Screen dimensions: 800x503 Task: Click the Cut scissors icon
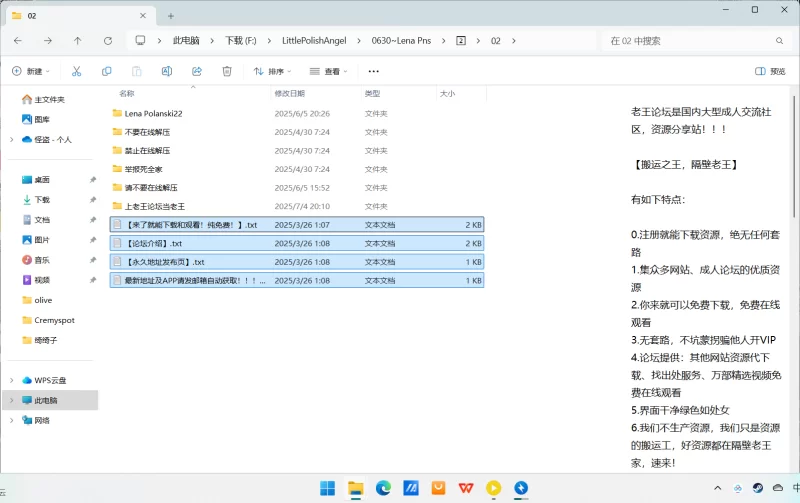[77, 71]
